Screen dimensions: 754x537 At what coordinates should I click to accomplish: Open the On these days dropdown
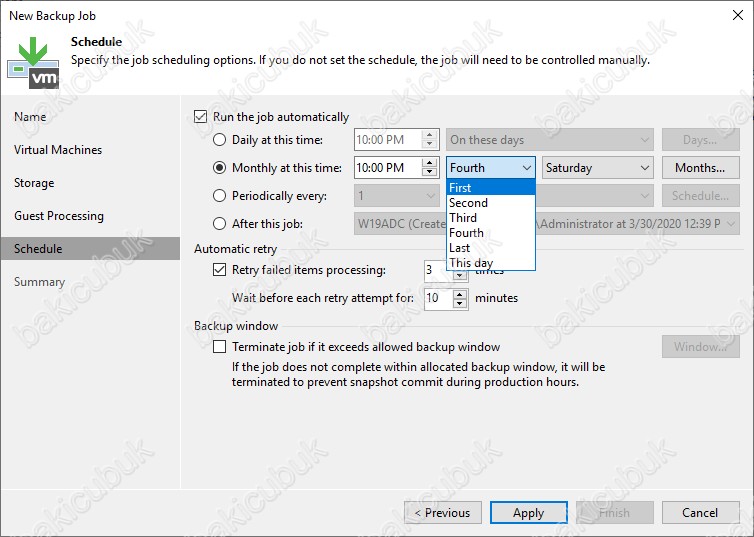550,140
